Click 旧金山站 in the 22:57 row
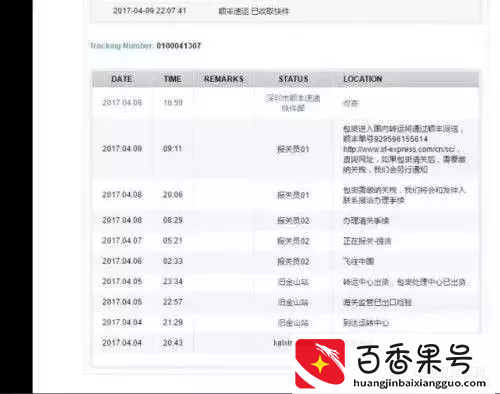This screenshot has height=394, width=500. coord(293,302)
